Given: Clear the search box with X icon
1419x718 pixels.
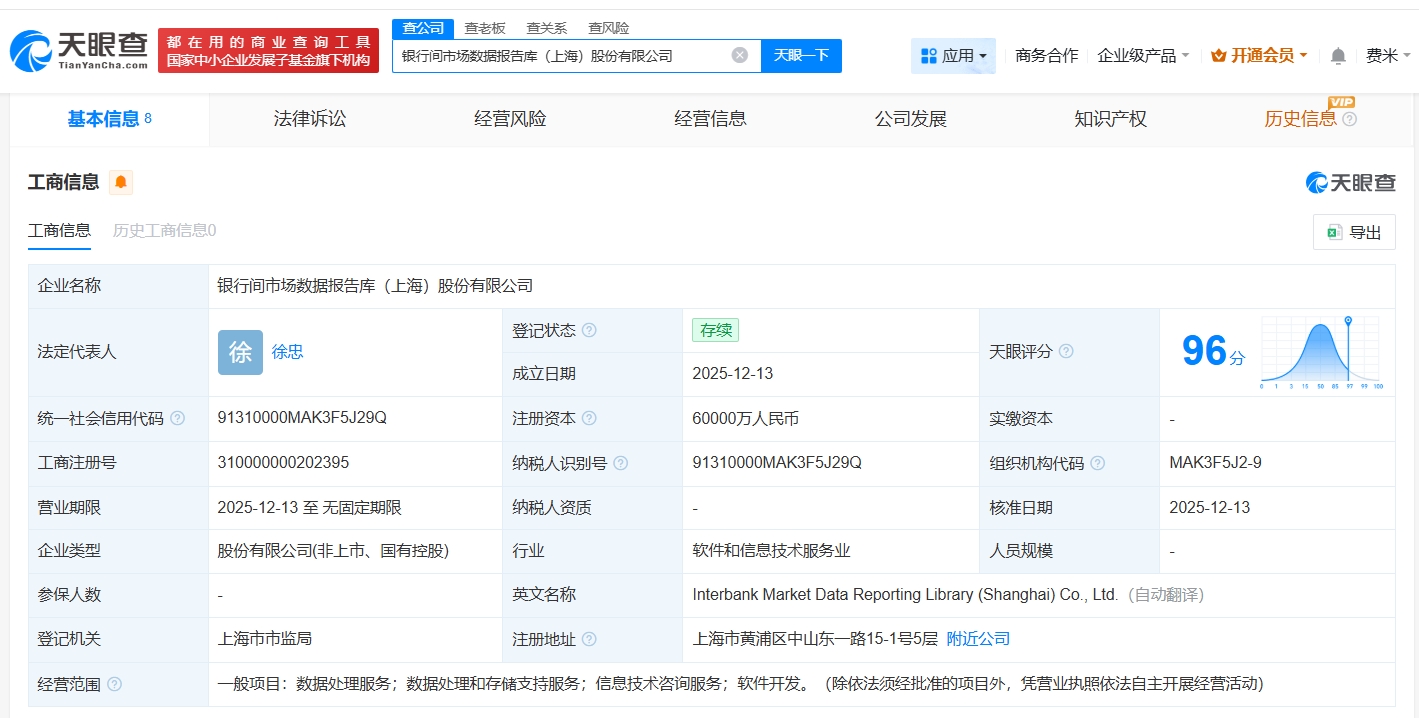Looking at the screenshot, I should tap(739, 56).
